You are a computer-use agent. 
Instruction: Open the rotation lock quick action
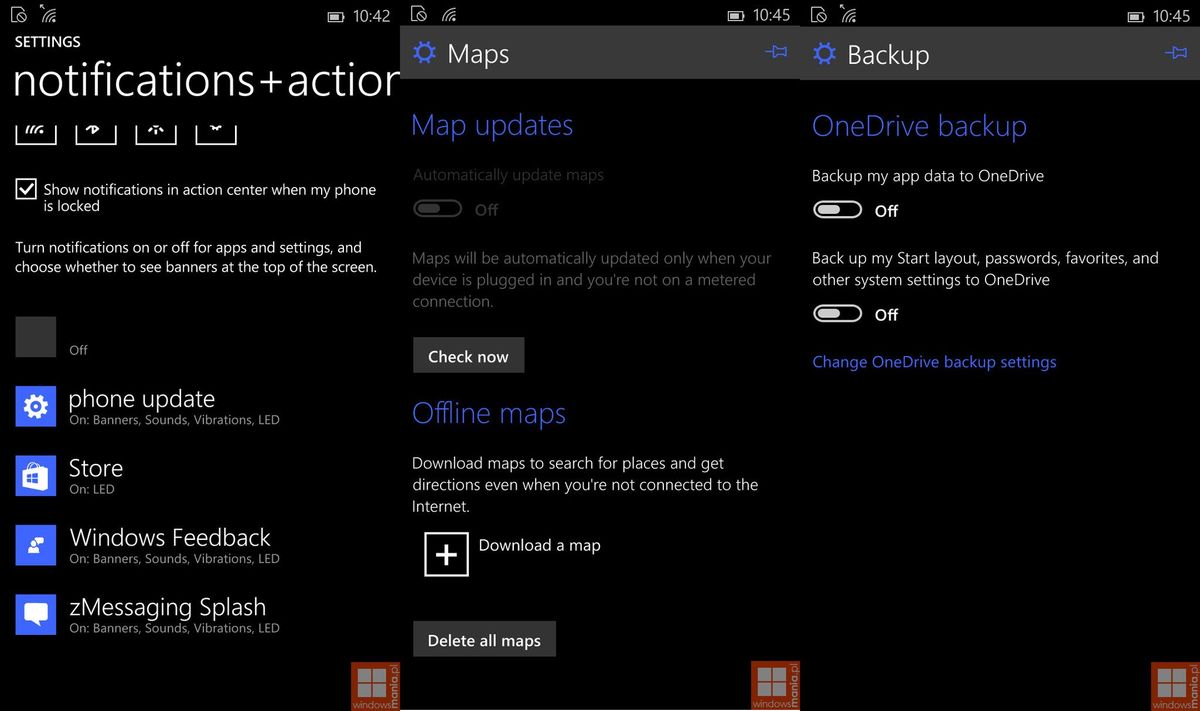click(95, 130)
